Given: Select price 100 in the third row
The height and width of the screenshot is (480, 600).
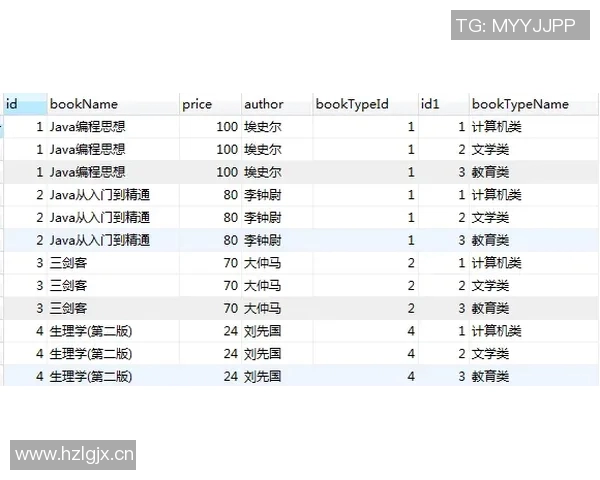Looking at the screenshot, I should pos(226,172).
